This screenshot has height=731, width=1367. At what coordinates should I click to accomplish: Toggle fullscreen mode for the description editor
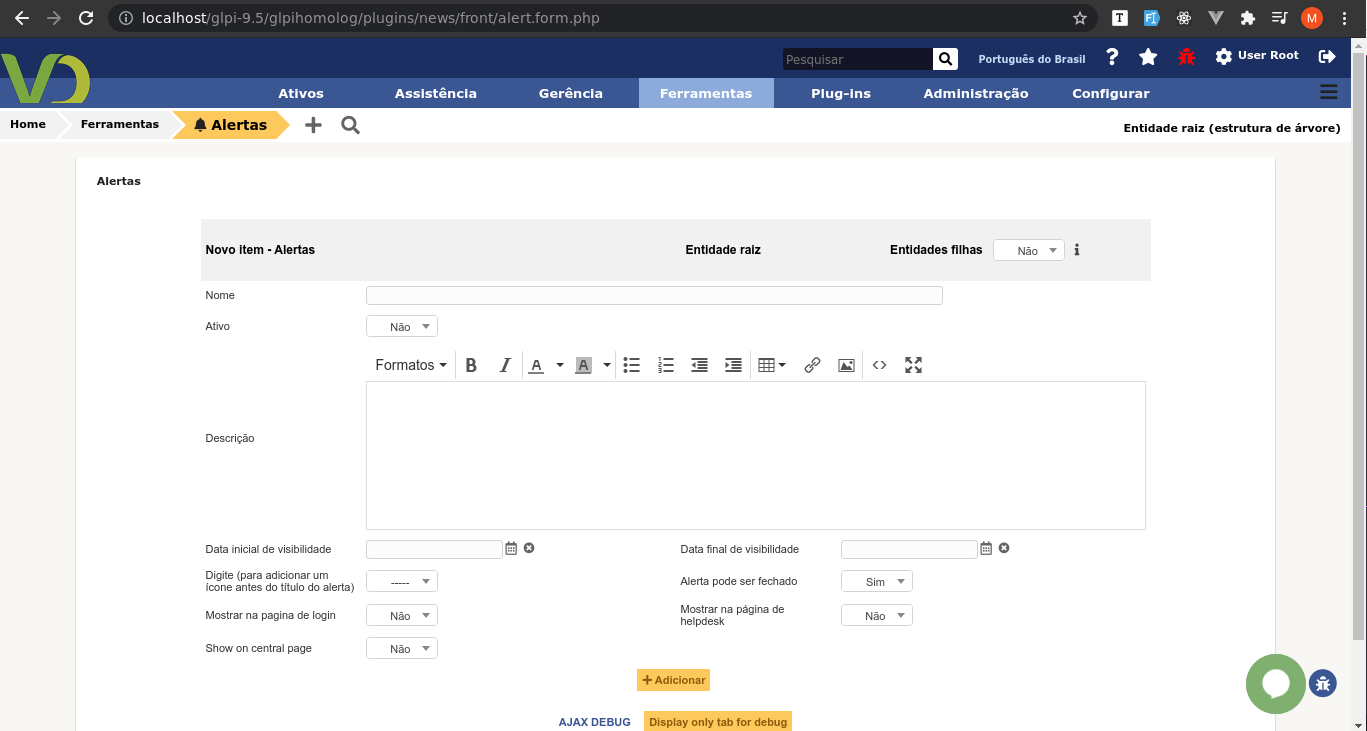[913, 365]
